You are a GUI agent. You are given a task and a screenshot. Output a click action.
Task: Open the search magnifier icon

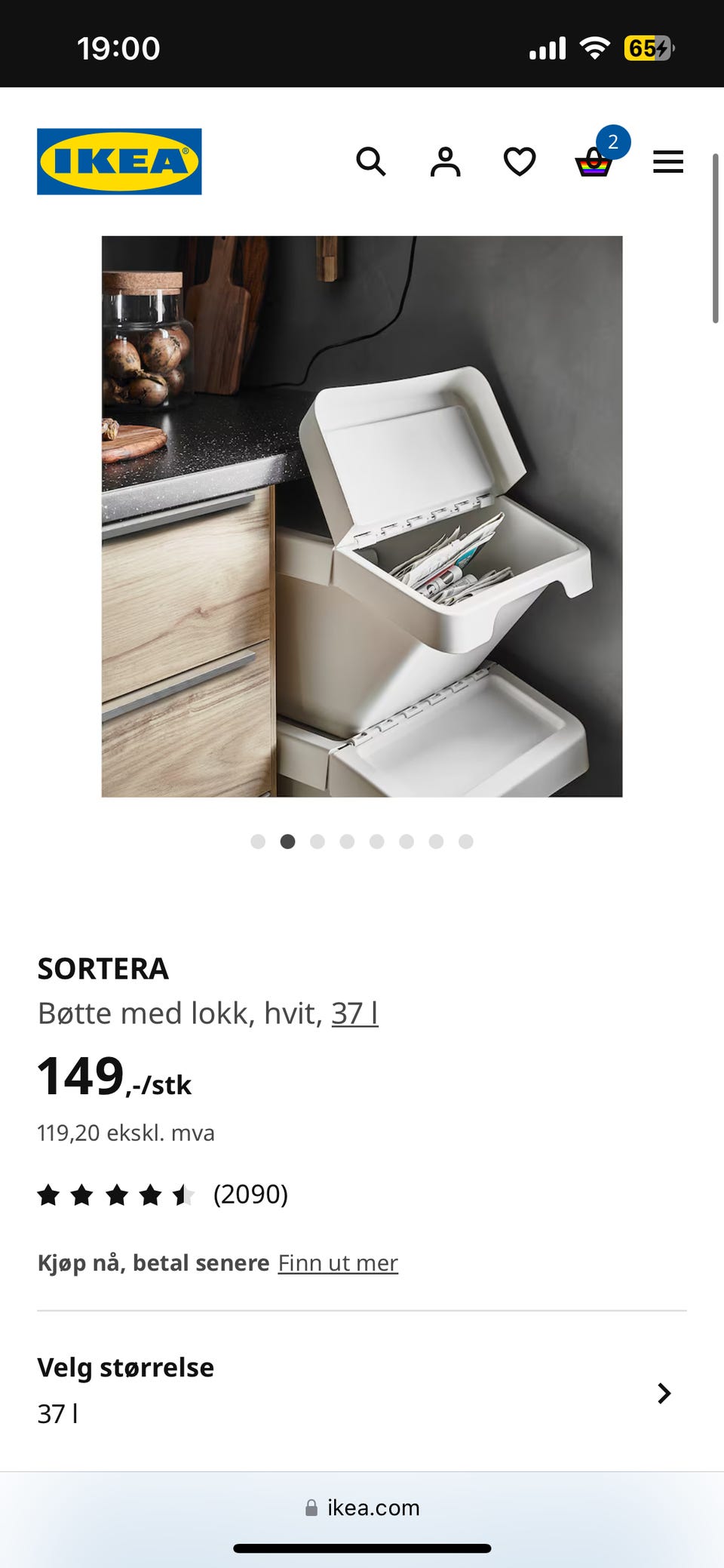[371, 161]
